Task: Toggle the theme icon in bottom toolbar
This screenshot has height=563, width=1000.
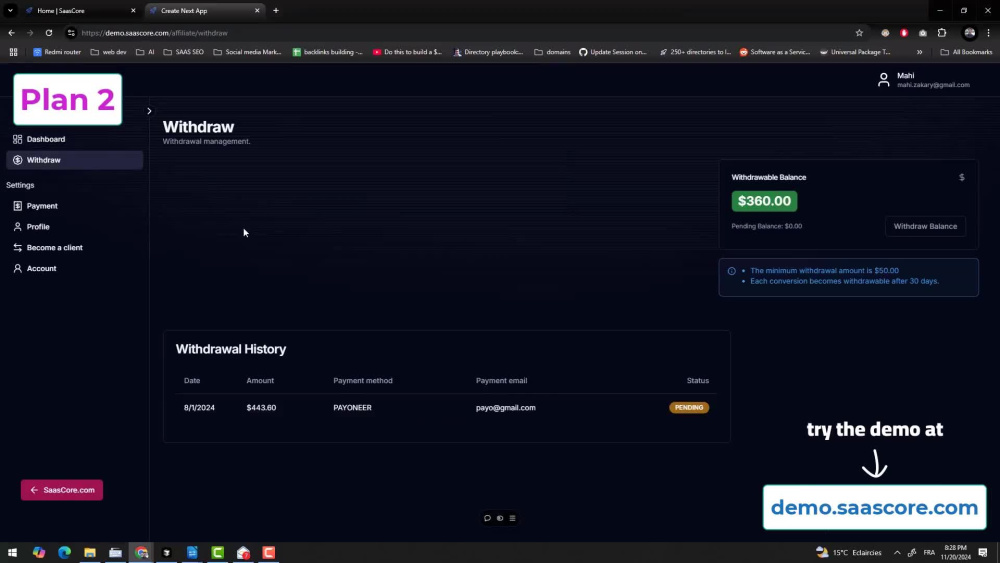Action: pos(500,518)
